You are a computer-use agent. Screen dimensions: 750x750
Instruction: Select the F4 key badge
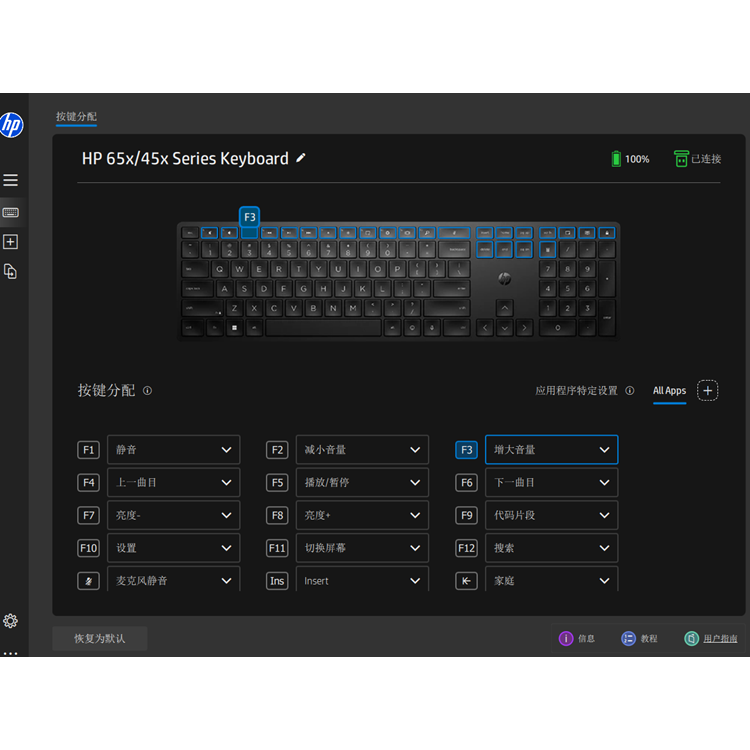point(88,483)
